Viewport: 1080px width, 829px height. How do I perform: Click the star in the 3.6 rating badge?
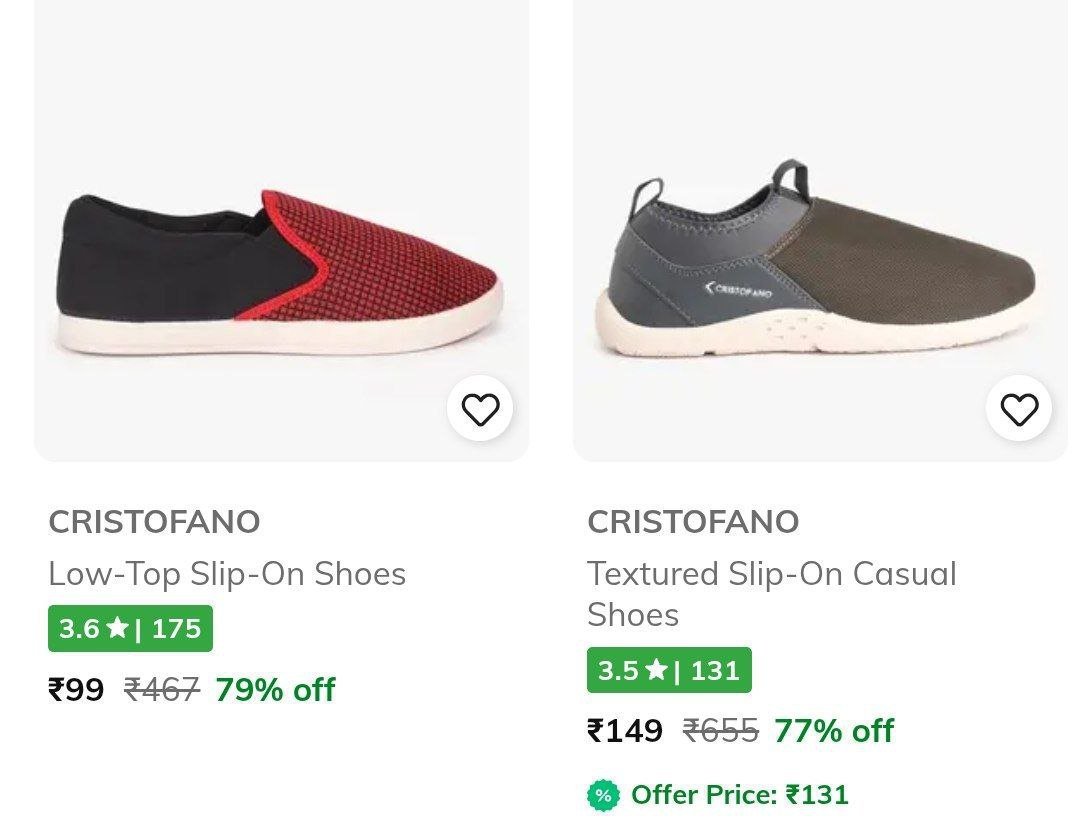[117, 628]
